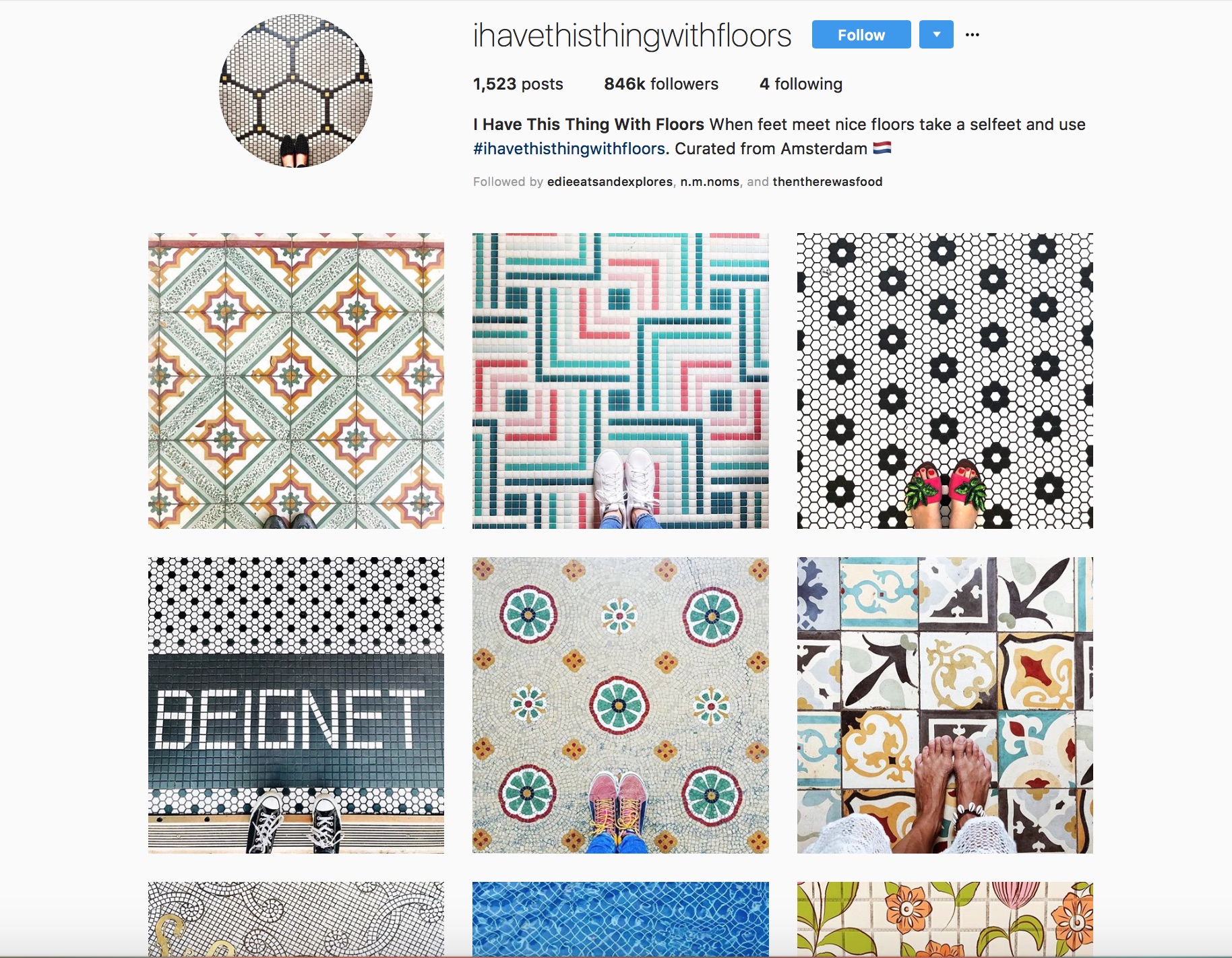1232x958 pixels.
Task: Open the green diamond tile post
Action: [296, 381]
